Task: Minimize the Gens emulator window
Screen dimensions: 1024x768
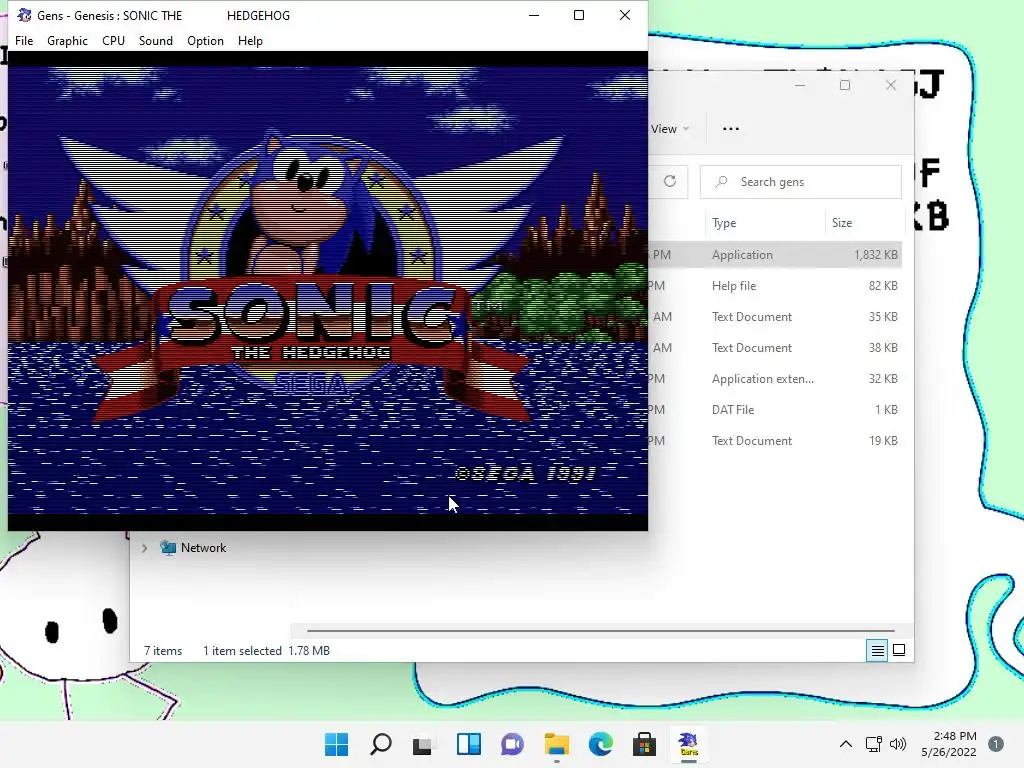Action: [x=534, y=15]
